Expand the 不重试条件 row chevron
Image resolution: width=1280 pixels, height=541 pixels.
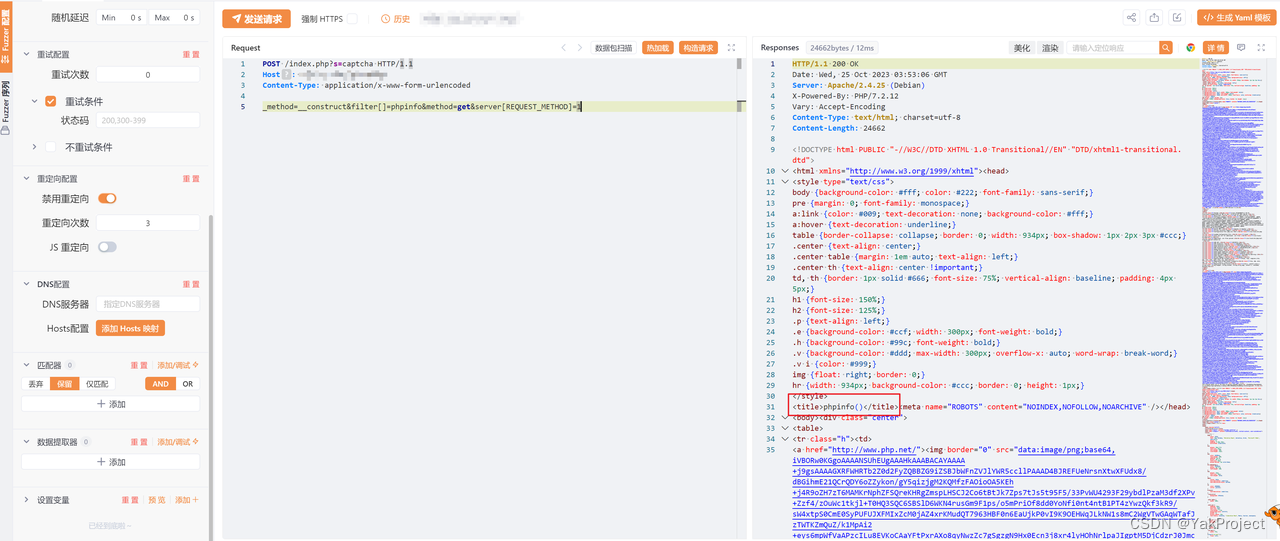34,147
